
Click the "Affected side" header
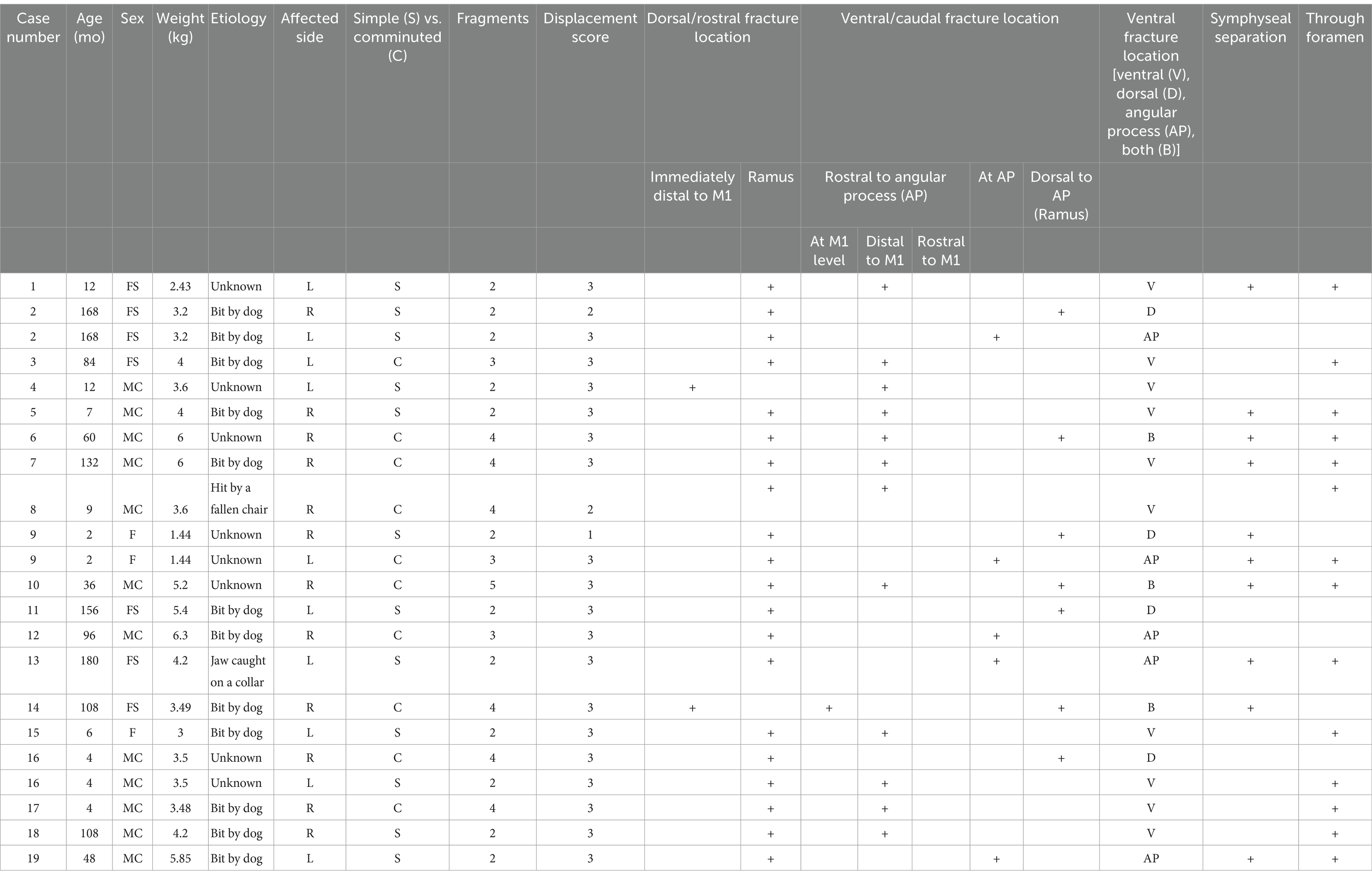tap(310, 28)
